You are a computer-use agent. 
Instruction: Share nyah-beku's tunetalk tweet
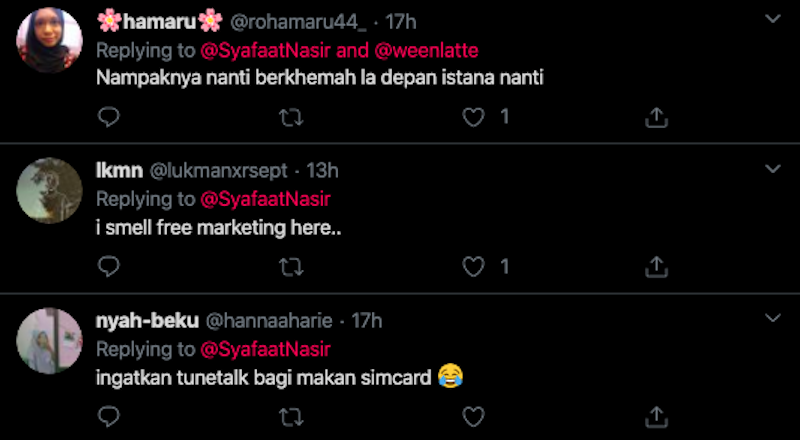[656, 416]
